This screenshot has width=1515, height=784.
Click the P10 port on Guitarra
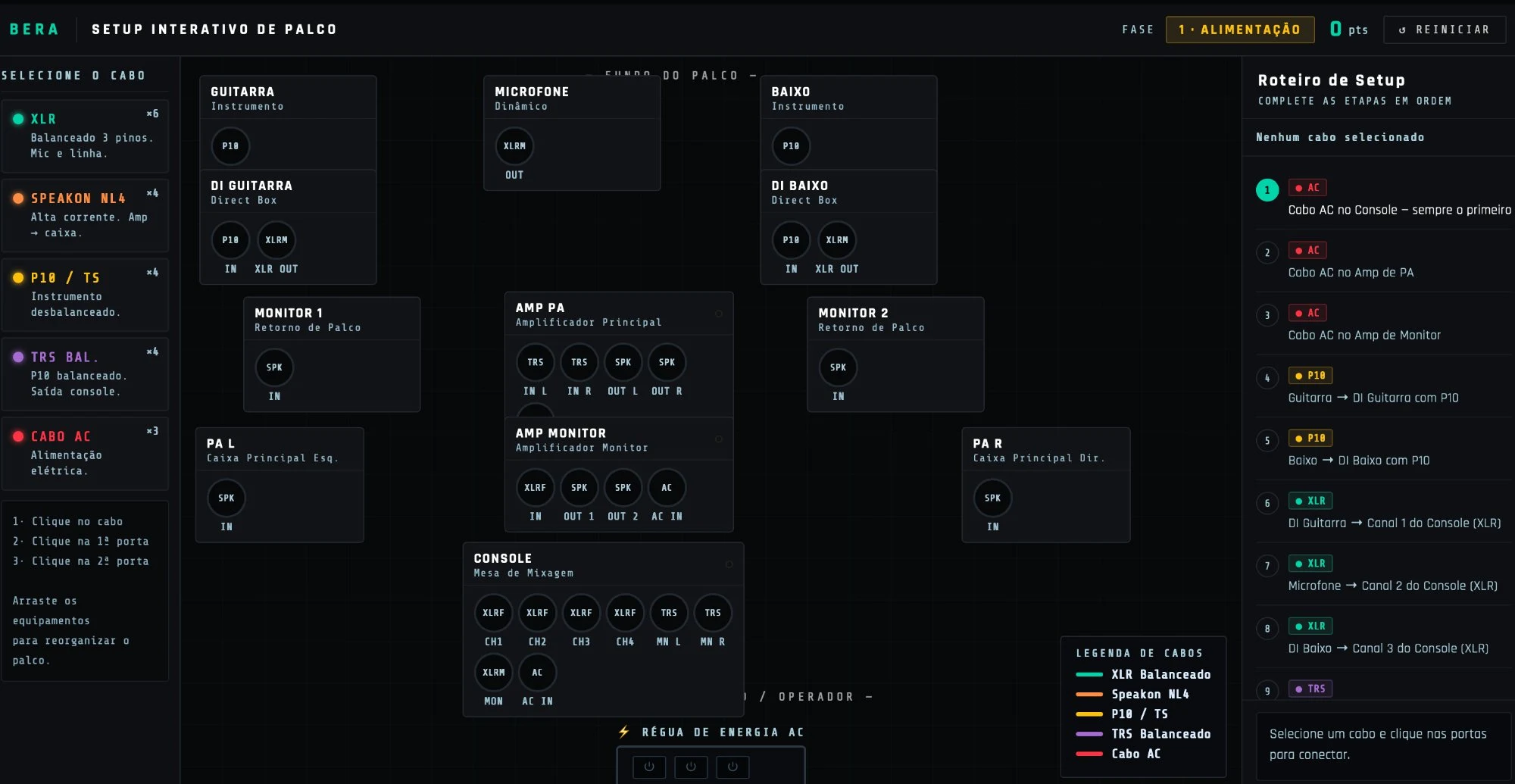coord(230,146)
